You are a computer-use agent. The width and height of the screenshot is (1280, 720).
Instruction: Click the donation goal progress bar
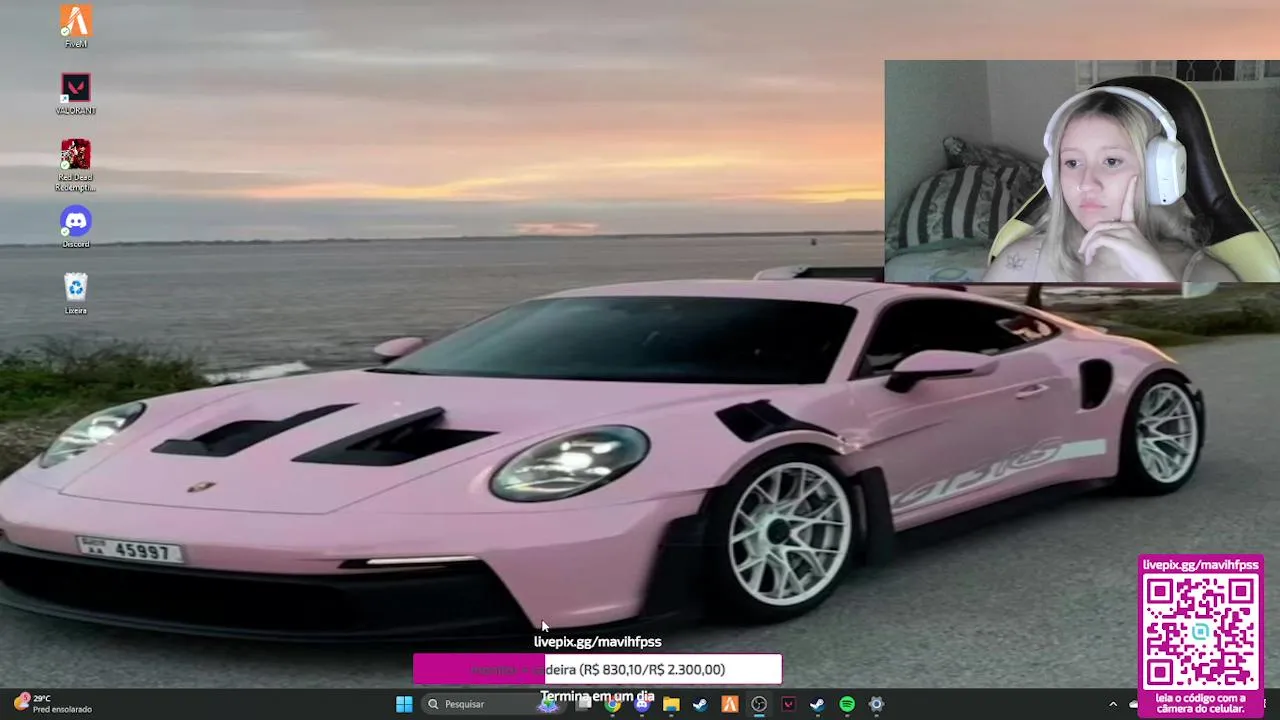(x=597, y=669)
